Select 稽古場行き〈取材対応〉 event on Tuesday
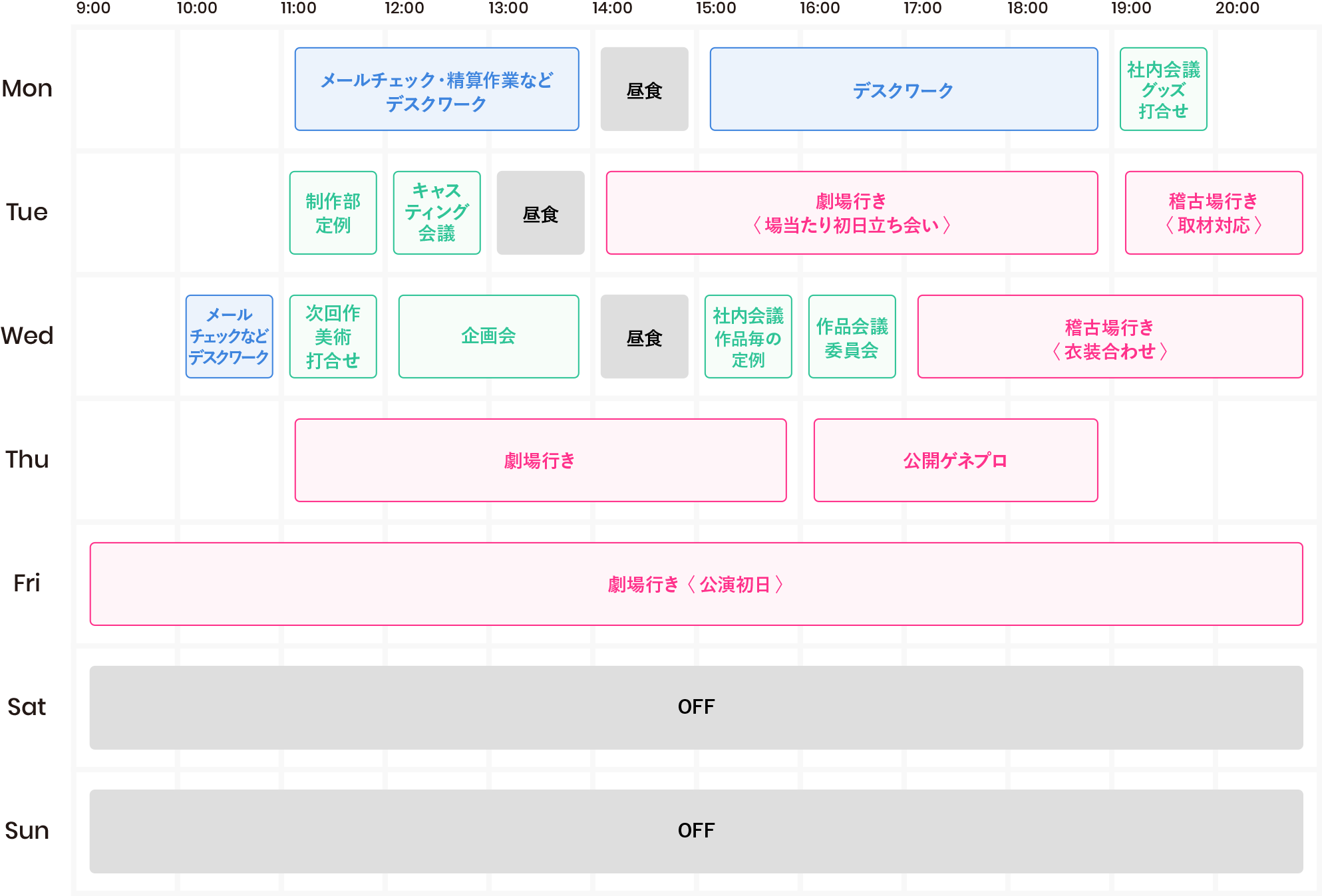 (x=1214, y=213)
